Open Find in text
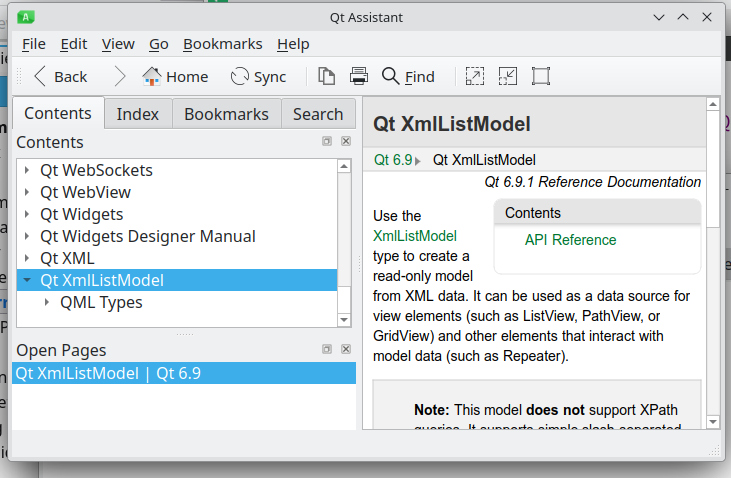Screen dimensions: 731x478 click(x=408, y=76)
